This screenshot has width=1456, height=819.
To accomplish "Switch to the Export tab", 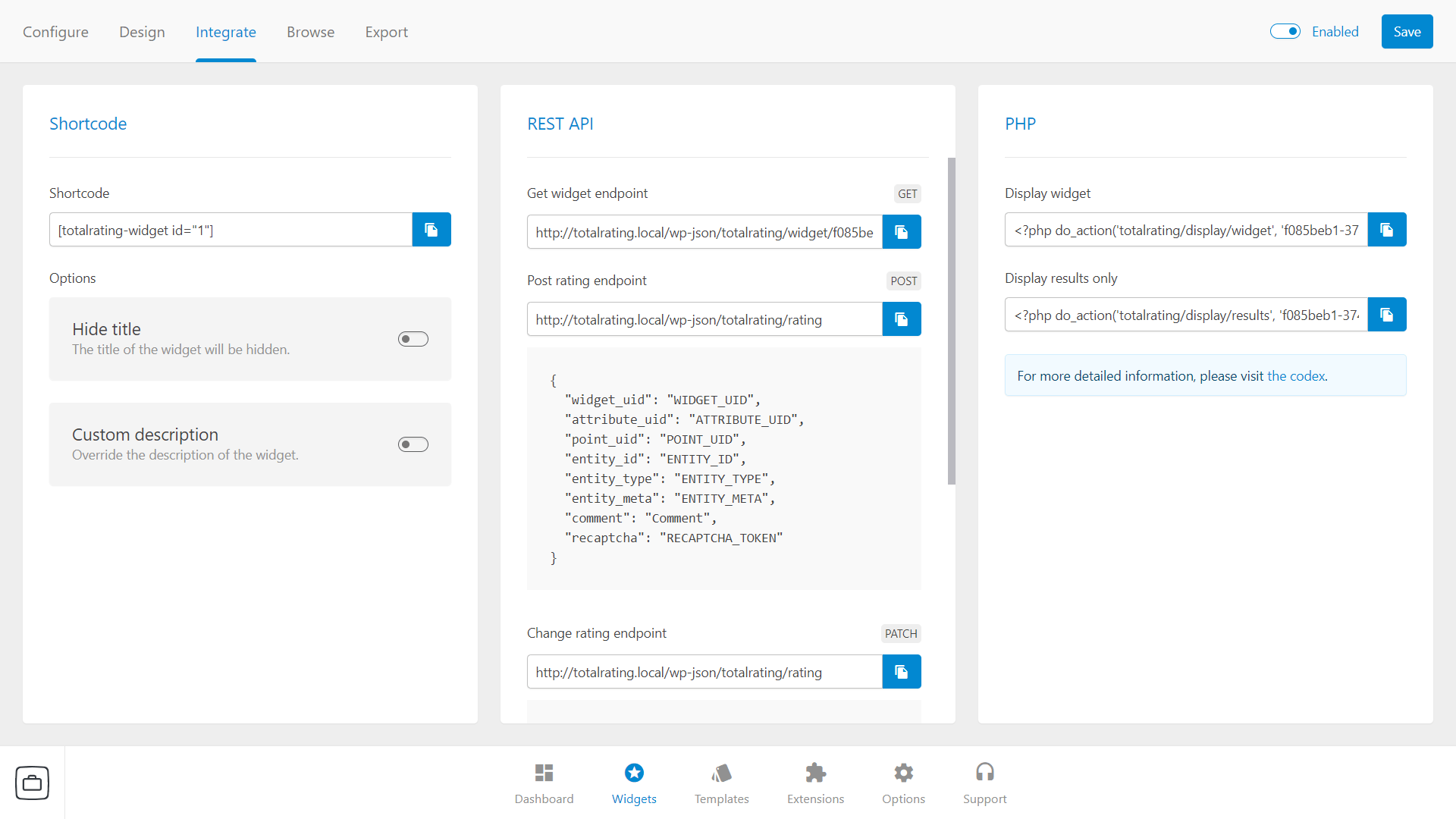I will click(386, 32).
